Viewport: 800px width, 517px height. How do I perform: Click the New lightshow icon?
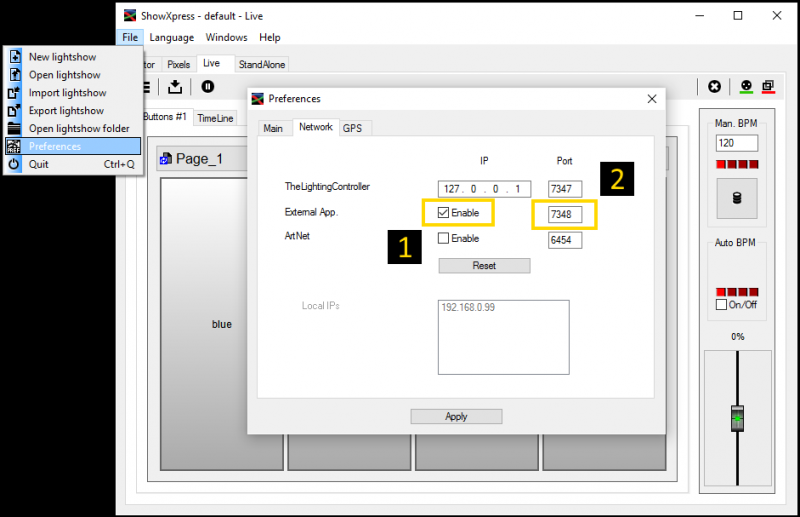[14, 57]
